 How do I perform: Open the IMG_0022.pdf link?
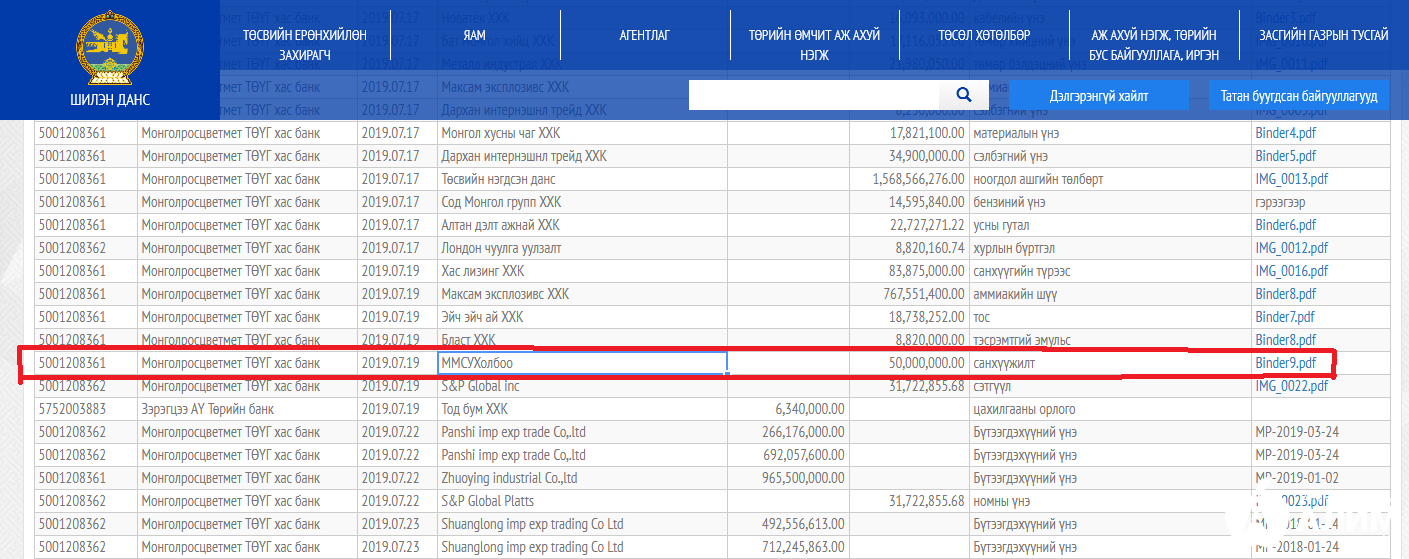click(1291, 386)
